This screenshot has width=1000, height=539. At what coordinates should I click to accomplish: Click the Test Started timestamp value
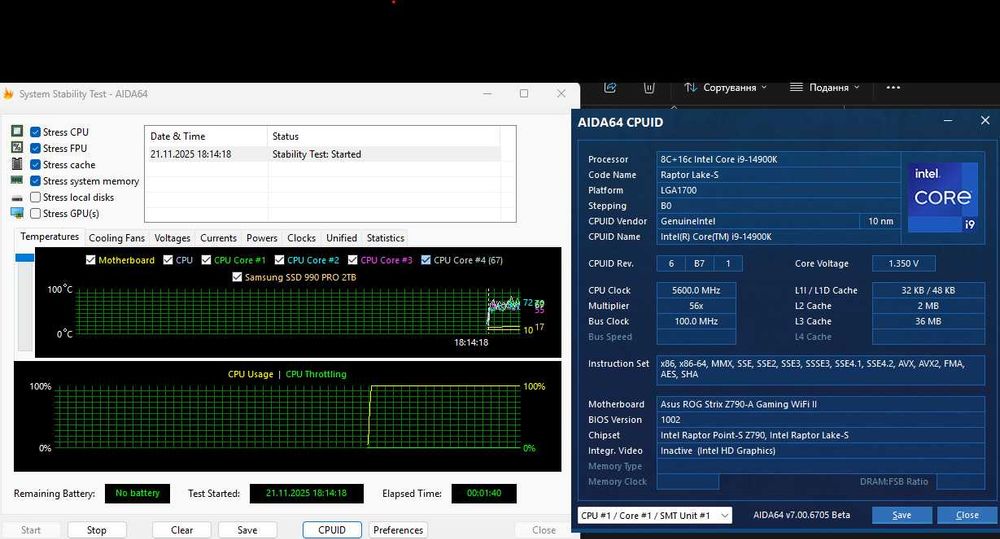tap(306, 493)
